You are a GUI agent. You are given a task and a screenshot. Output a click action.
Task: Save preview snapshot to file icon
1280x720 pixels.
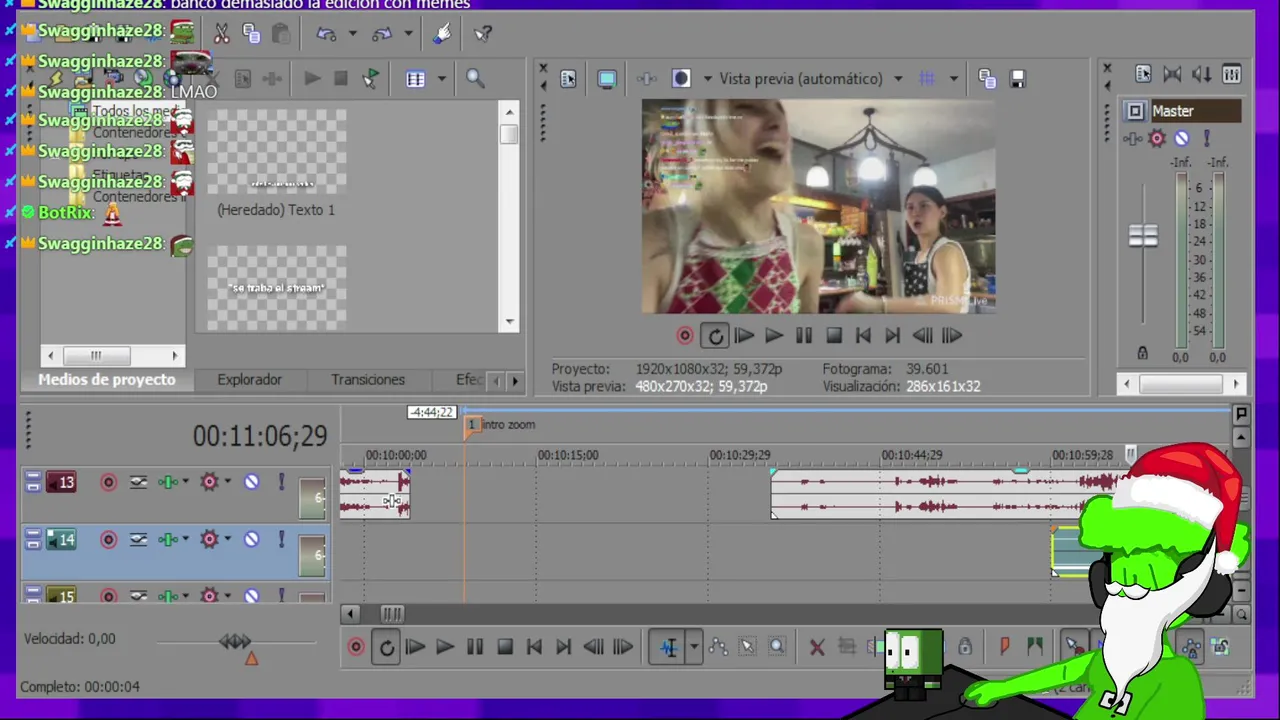[x=1017, y=79]
